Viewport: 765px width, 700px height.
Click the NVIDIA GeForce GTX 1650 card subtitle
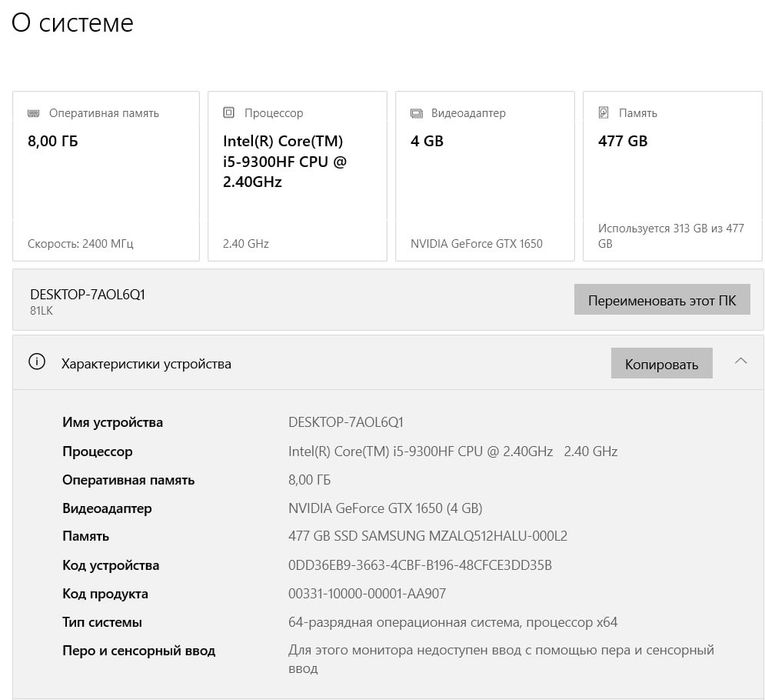pyautogui.click(x=476, y=243)
